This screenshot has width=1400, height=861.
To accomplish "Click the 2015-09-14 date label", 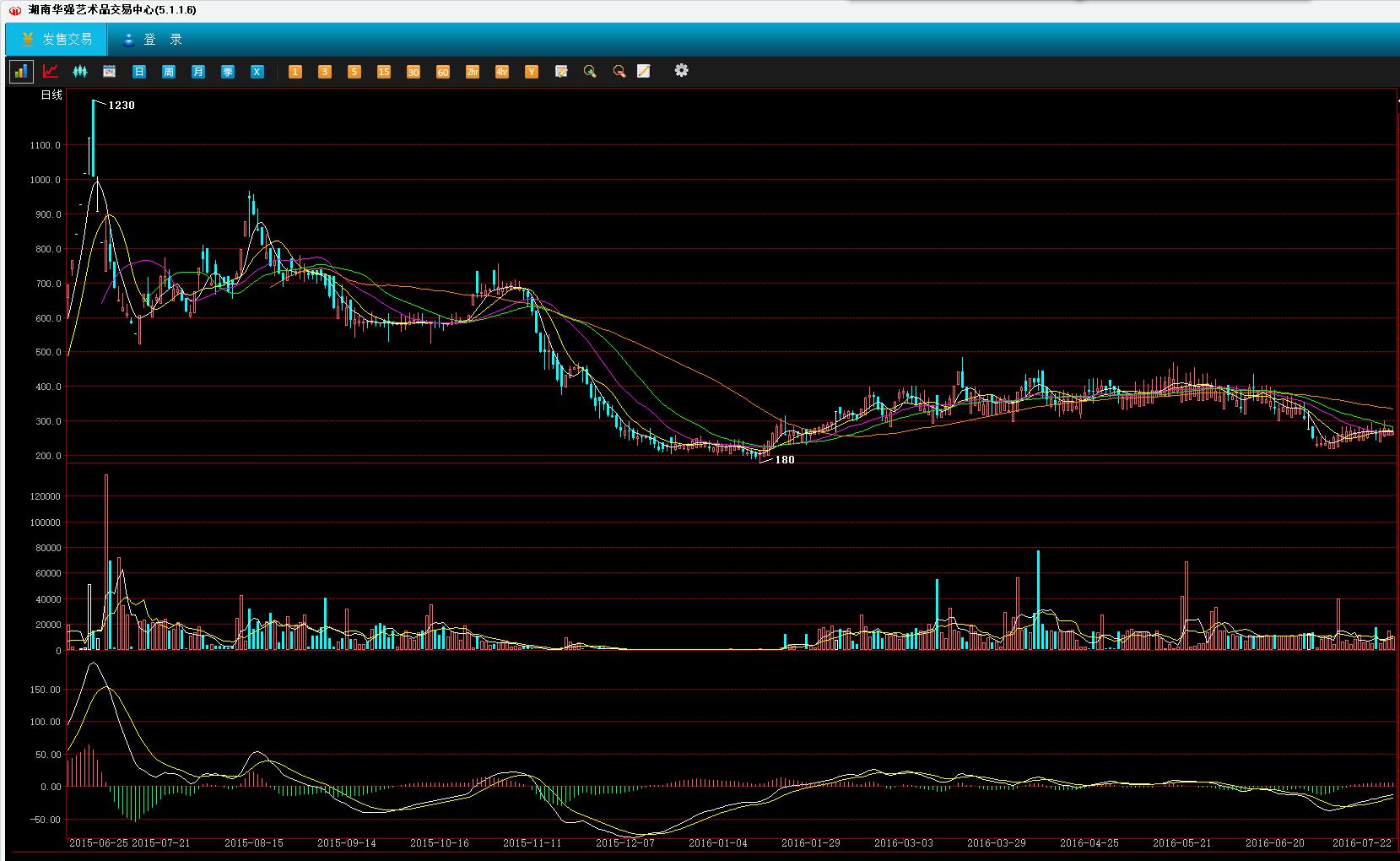I will pos(347,843).
